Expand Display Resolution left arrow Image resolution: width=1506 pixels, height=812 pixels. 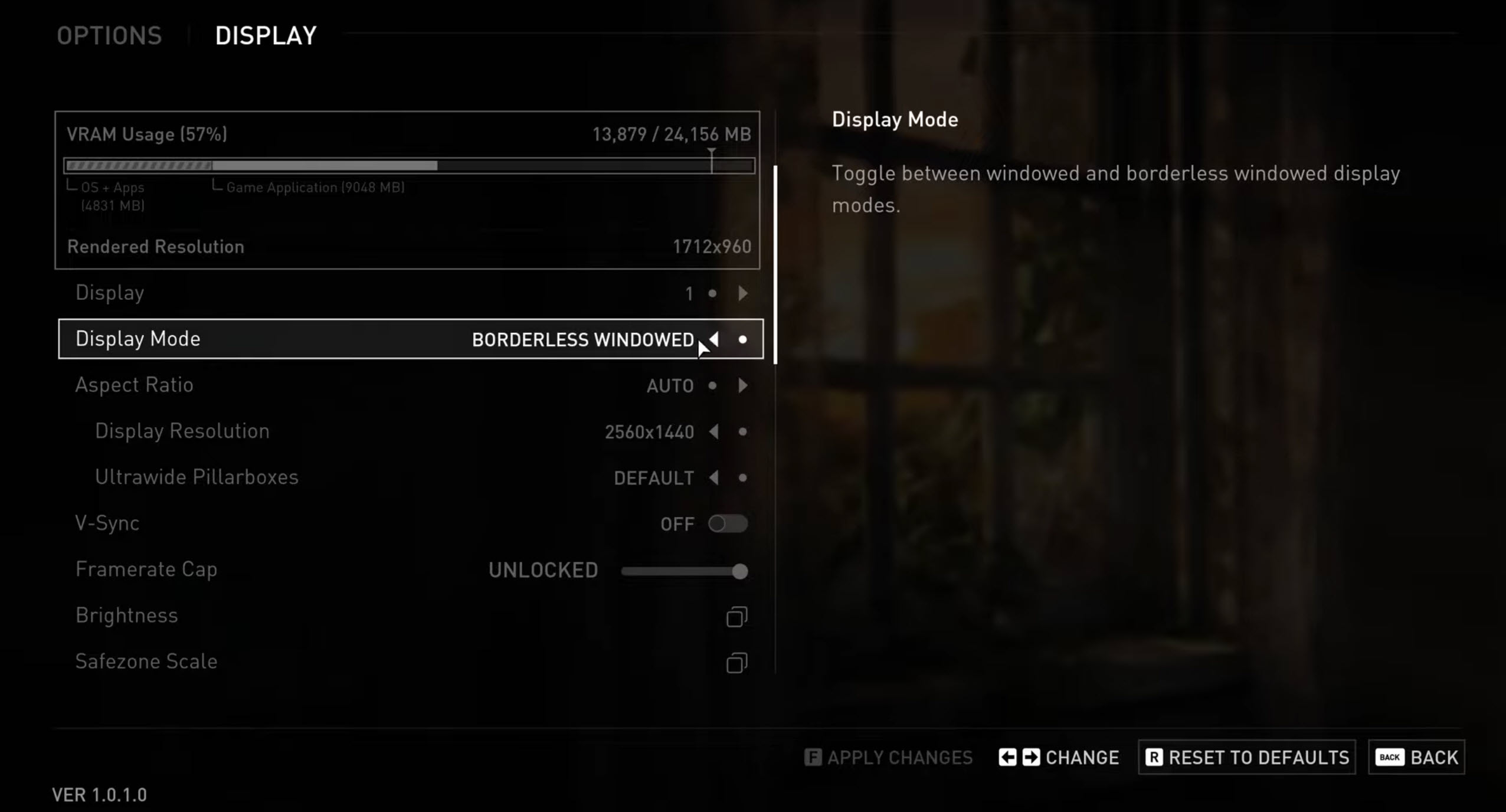pos(714,431)
